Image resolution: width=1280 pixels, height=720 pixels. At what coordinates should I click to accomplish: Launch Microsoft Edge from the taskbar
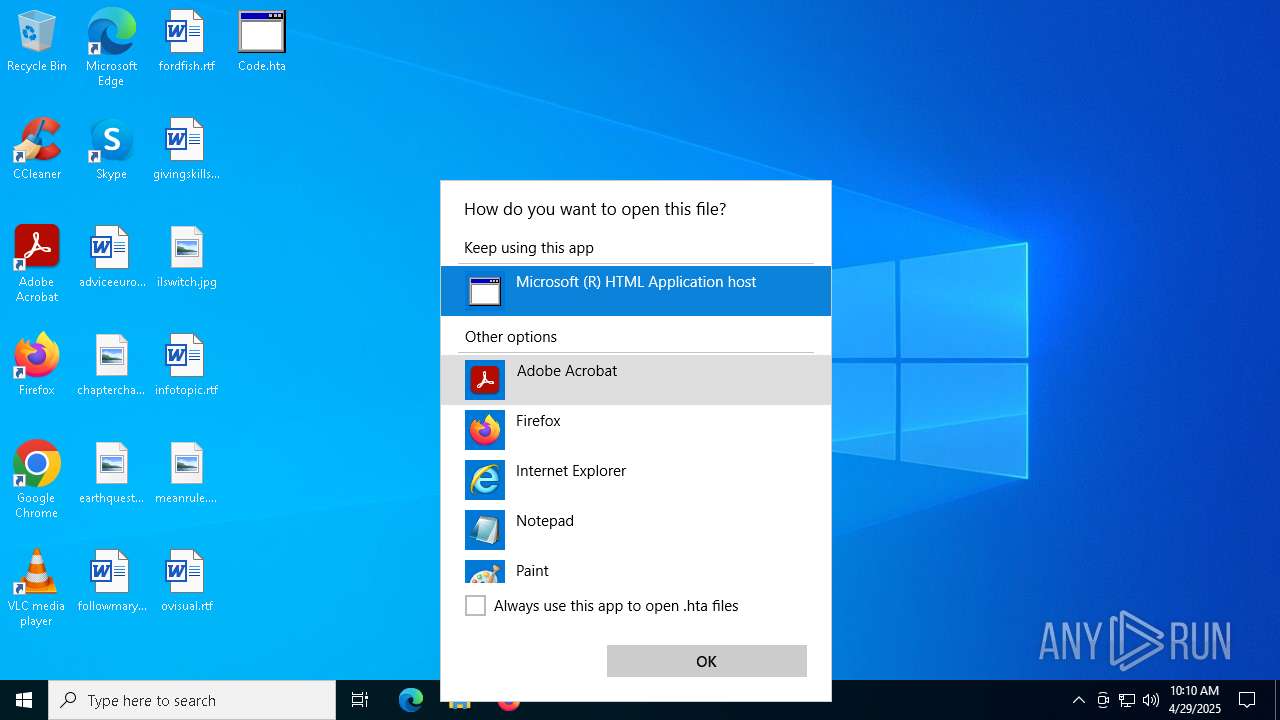(411, 700)
